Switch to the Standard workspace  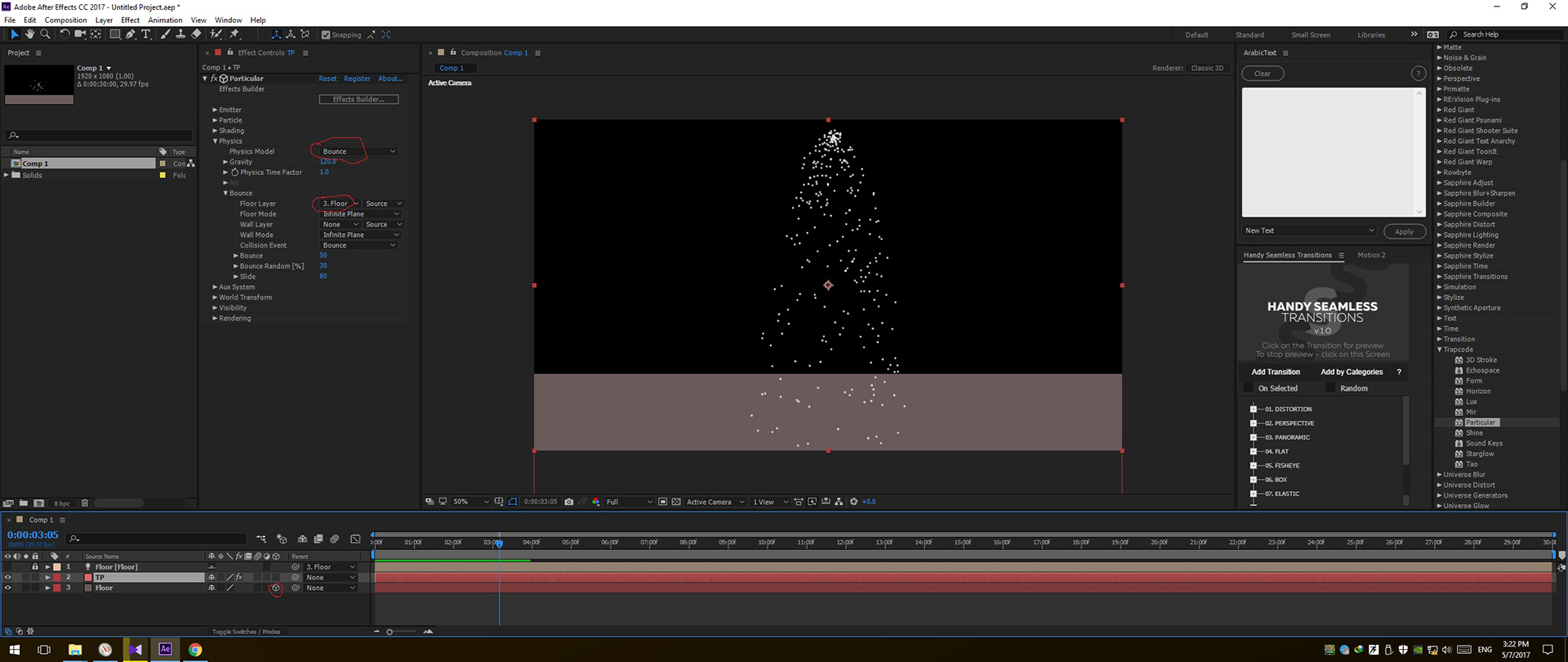(x=1249, y=34)
